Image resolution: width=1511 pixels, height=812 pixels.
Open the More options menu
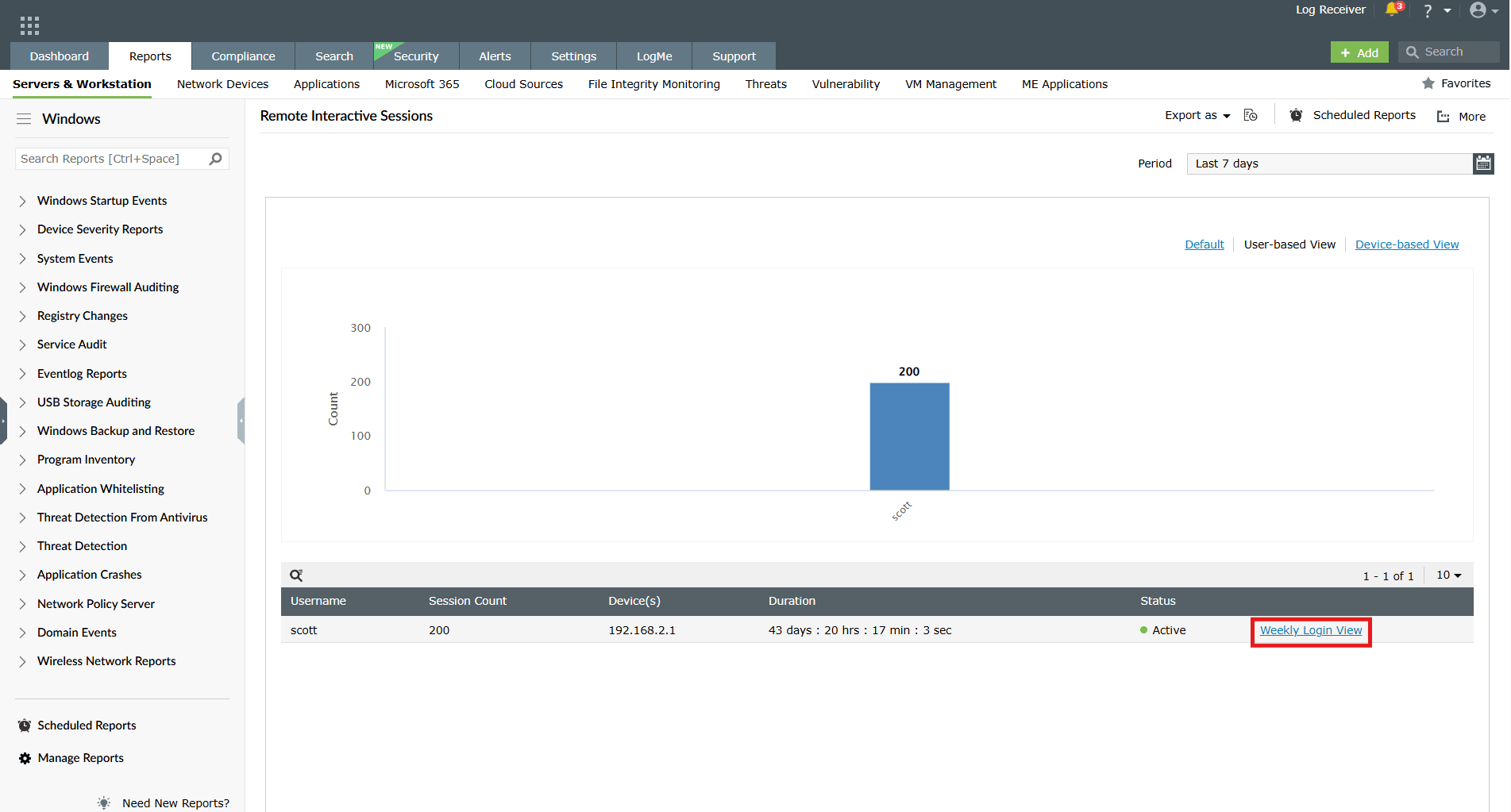tap(1461, 117)
